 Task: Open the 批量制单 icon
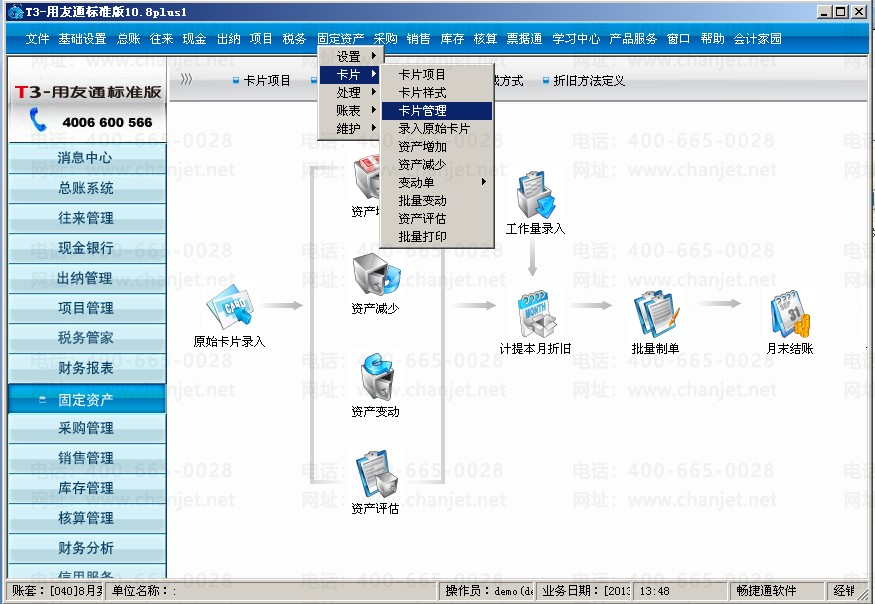pyautogui.click(x=656, y=314)
